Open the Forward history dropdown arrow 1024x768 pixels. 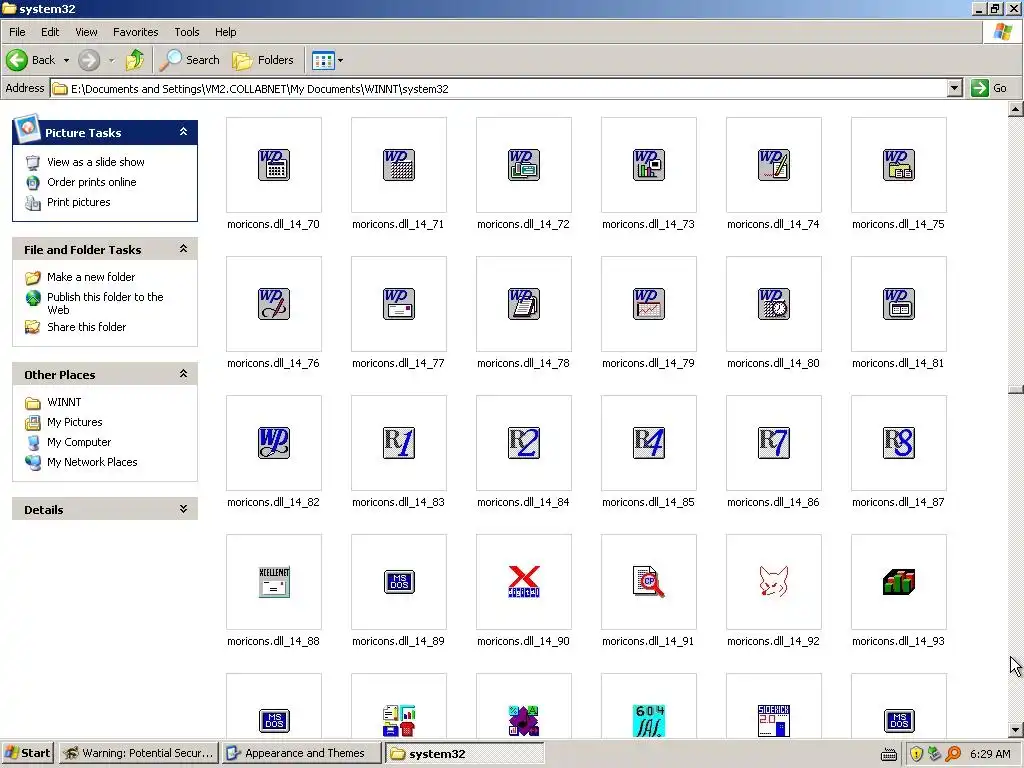tap(111, 61)
